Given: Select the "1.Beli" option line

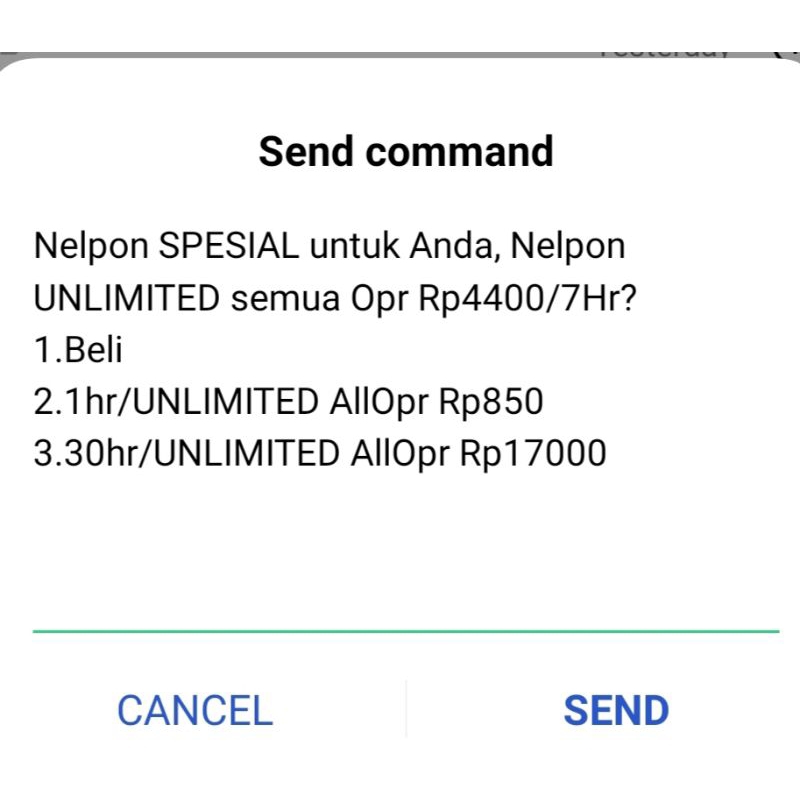Looking at the screenshot, I should (x=79, y=350).
